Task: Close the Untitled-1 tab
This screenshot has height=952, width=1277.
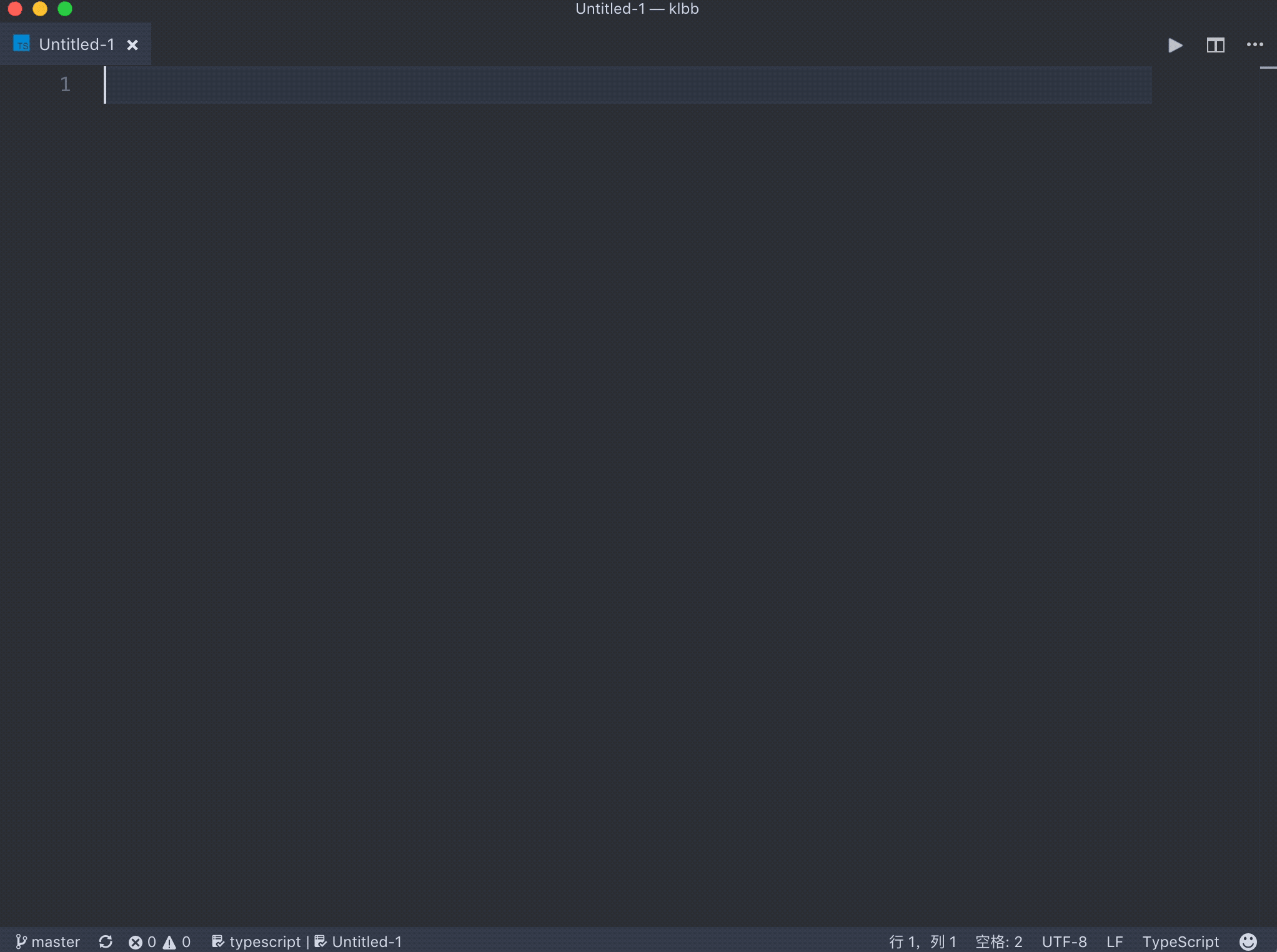Action: [x=132, y=45]
